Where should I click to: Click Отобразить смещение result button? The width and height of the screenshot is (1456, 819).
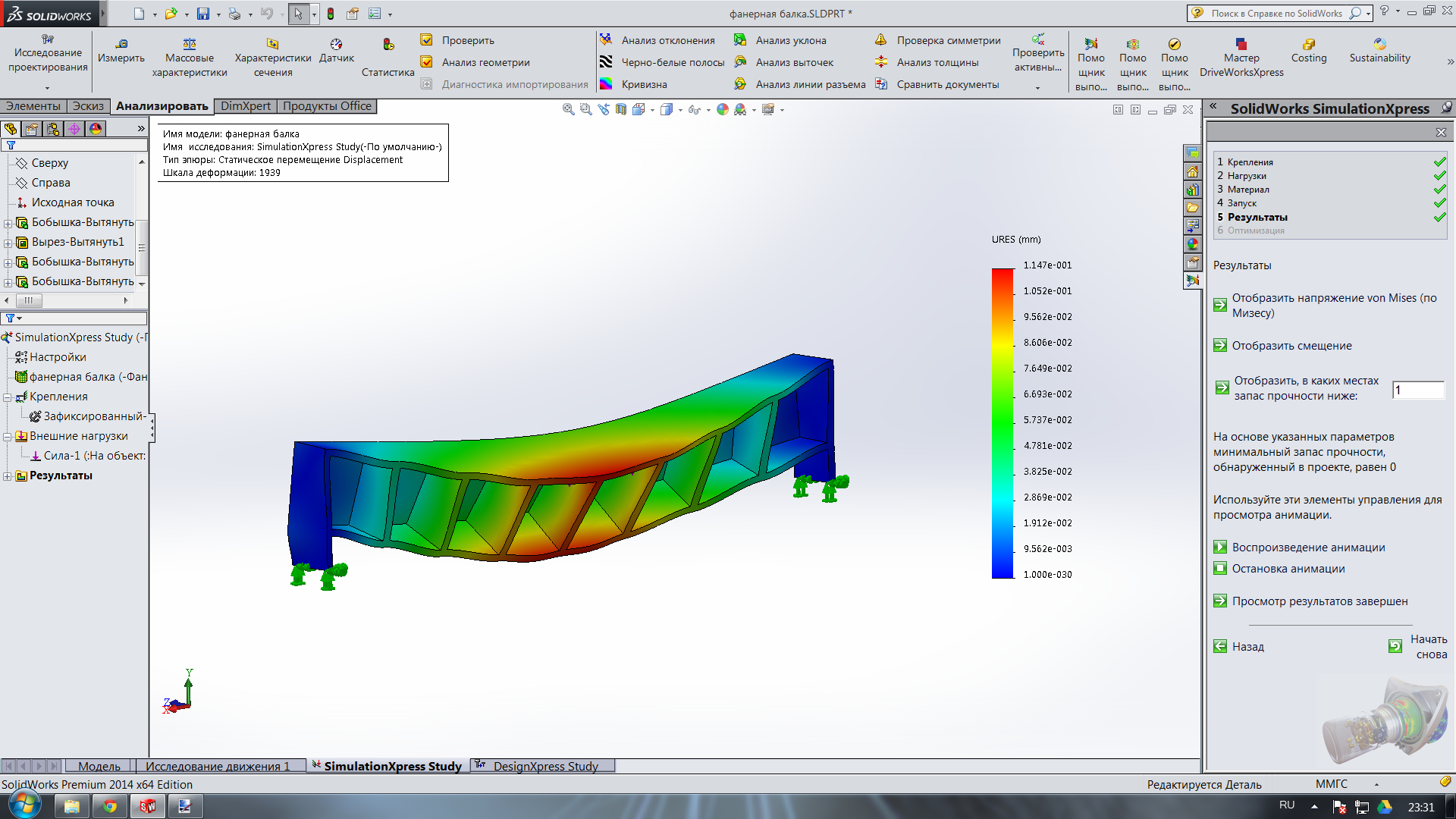pos(1220,346)
